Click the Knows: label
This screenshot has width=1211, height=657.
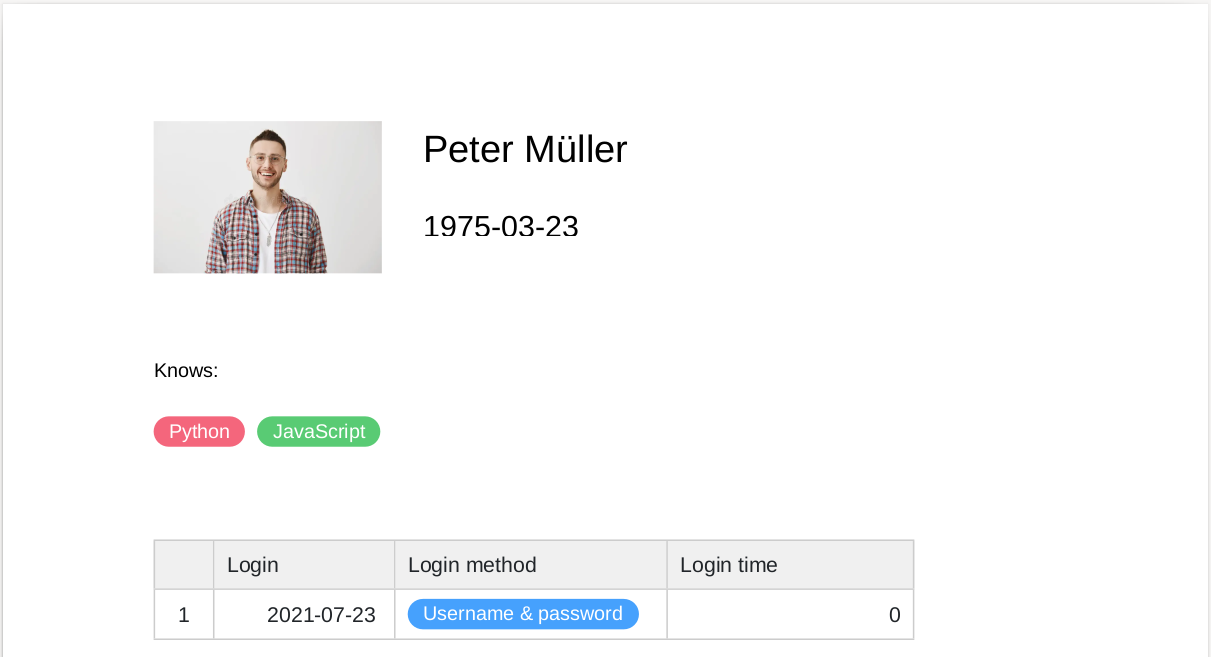tap(186, 371)
